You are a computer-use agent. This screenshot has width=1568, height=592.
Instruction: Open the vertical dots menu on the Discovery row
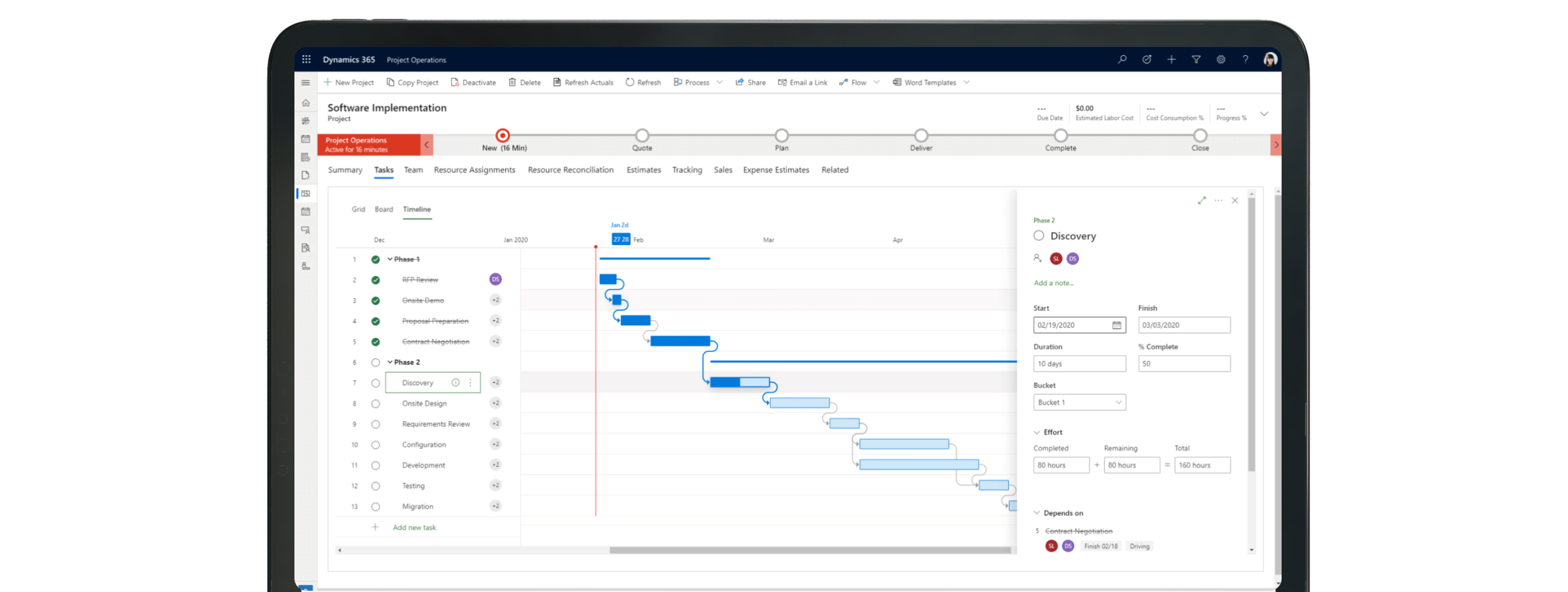pyautogui.click(x=471, y=382)
